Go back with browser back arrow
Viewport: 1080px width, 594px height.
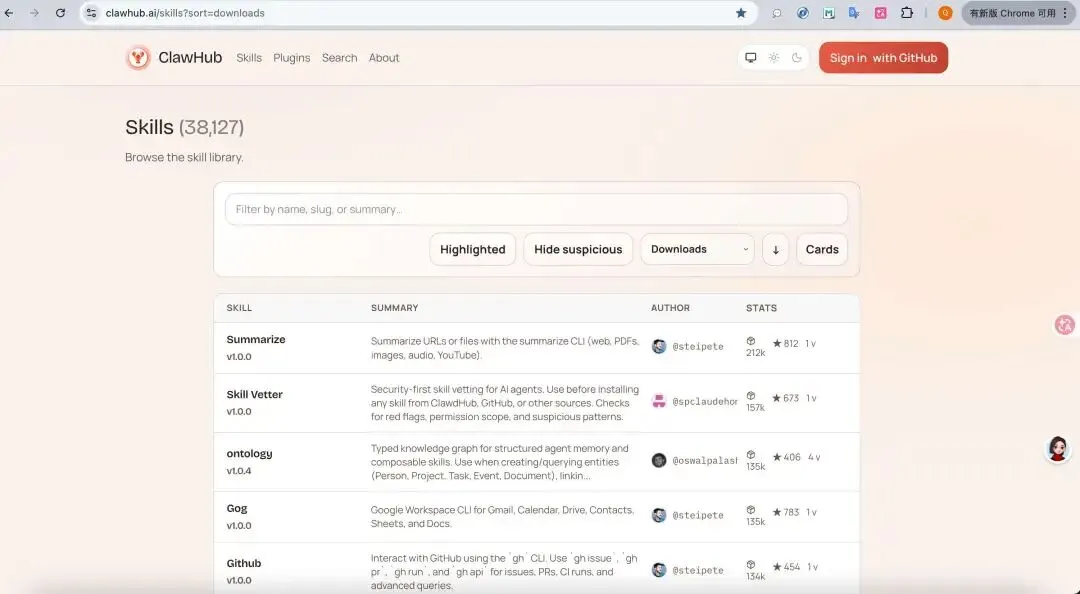pos(9,13)
